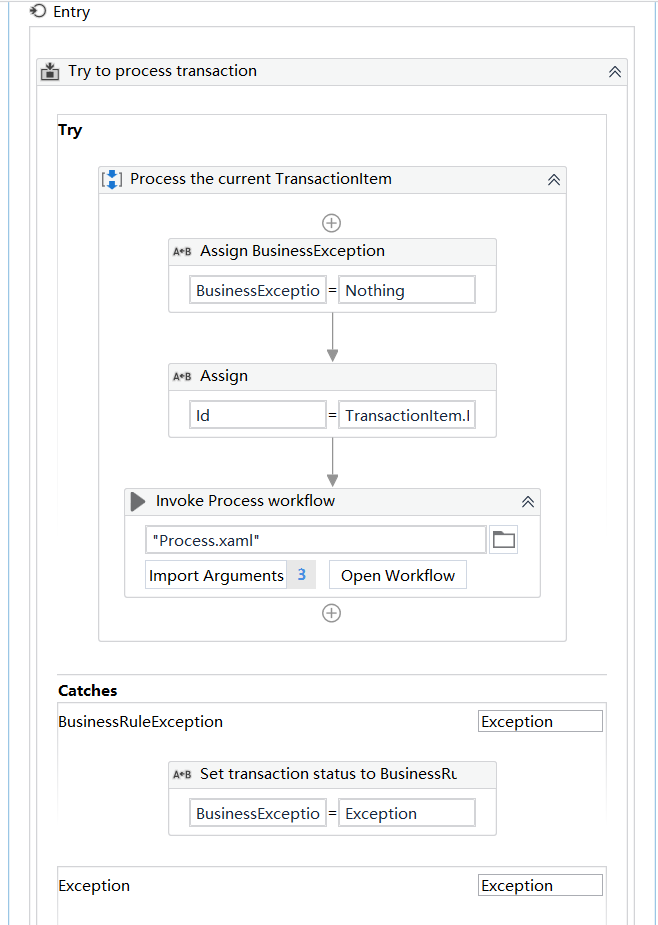The width and height of the screenshot is (658, 925).
Task: Click the Invoke Process workflow play icon
Action: pyautogui.click(x=138, y=501)
